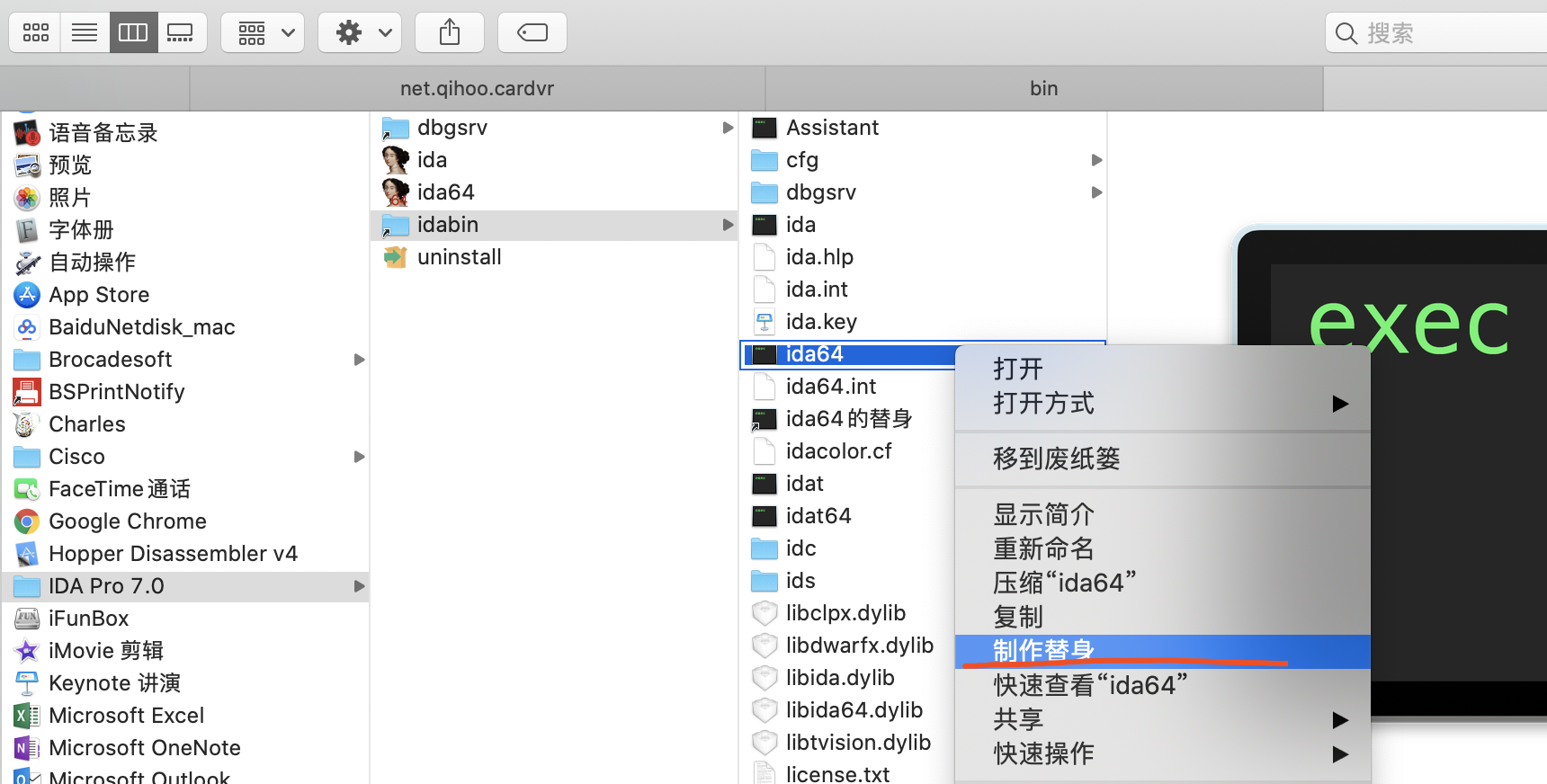Choose 重新命名 in context menu

(1162, 548)
